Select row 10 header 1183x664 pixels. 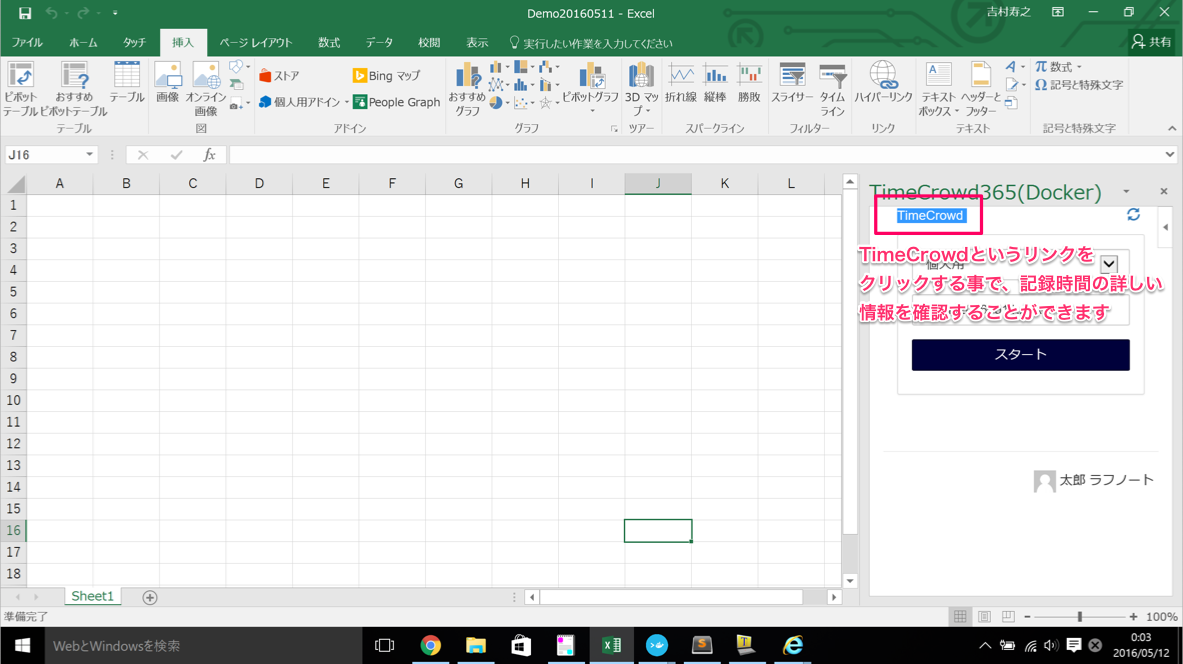[14, 401]
